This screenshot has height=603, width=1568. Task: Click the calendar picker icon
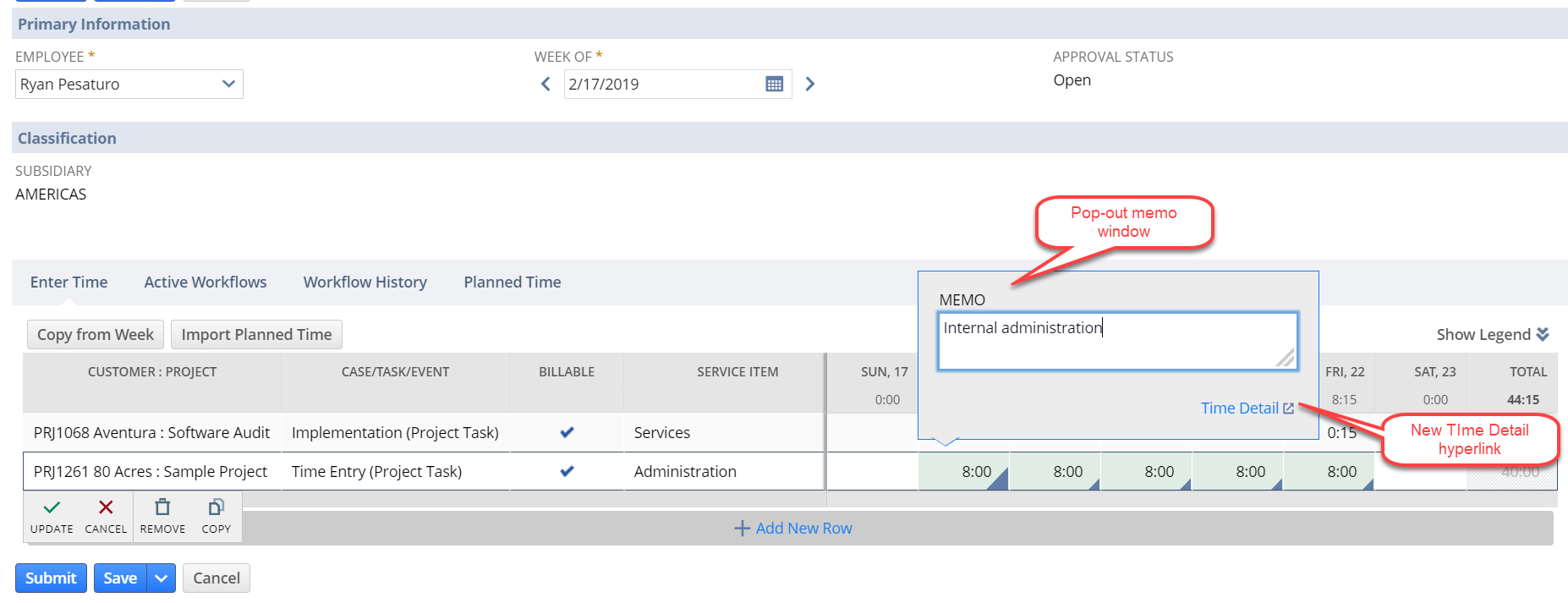point(774,84)
